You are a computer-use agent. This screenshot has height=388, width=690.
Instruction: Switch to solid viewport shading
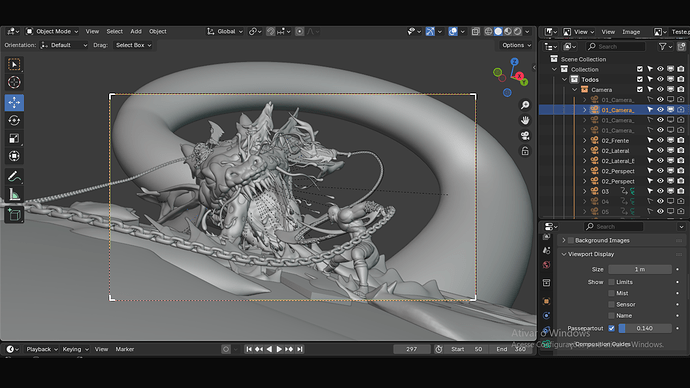coord(498,32)
